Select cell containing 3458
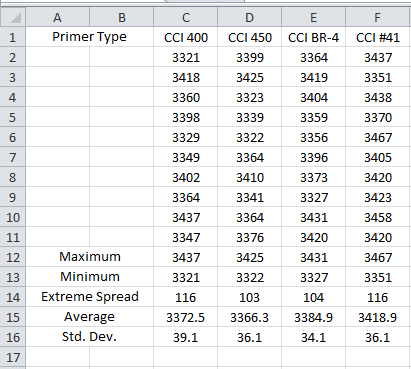Viewport: 411px width, 369px height. pos(377,217)
